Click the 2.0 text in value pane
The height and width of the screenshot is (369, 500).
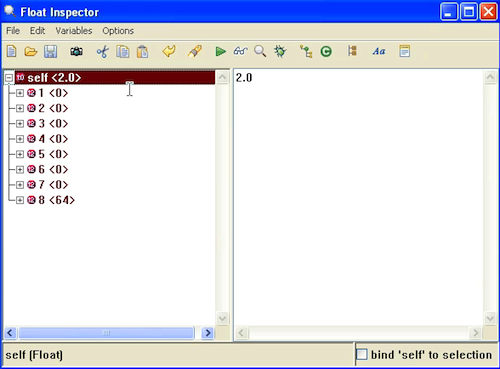[x=244, y=78]
